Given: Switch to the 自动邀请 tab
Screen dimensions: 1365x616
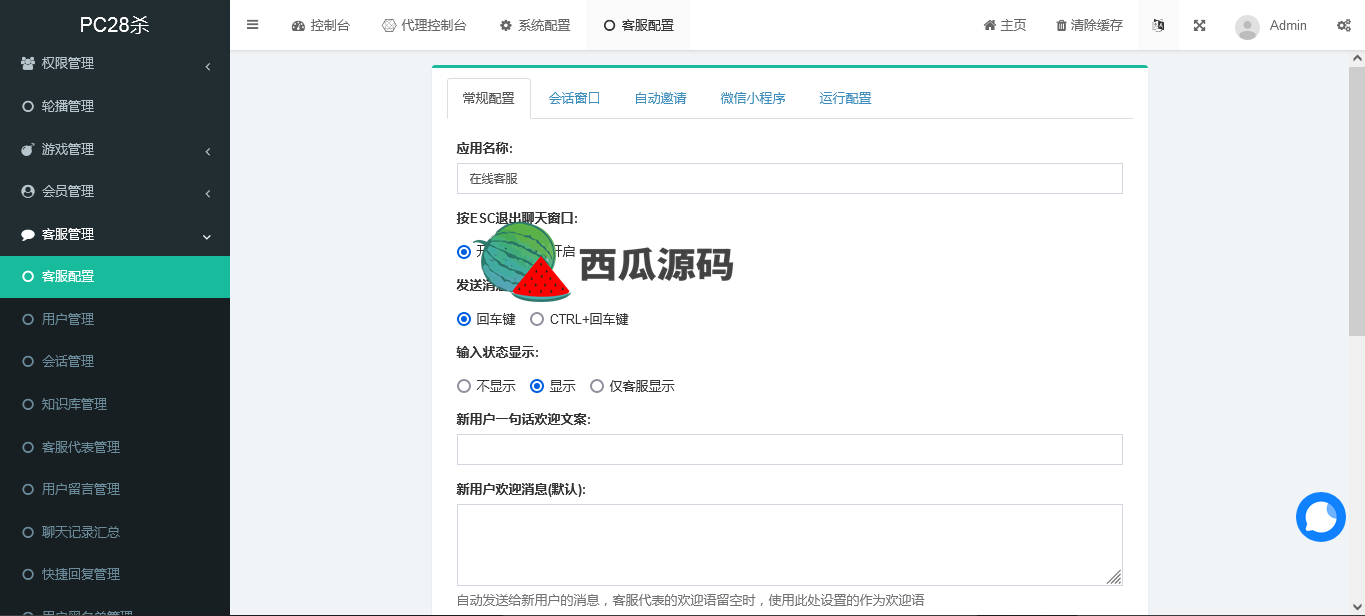Looking at the screenshot, I should (660, 98).
